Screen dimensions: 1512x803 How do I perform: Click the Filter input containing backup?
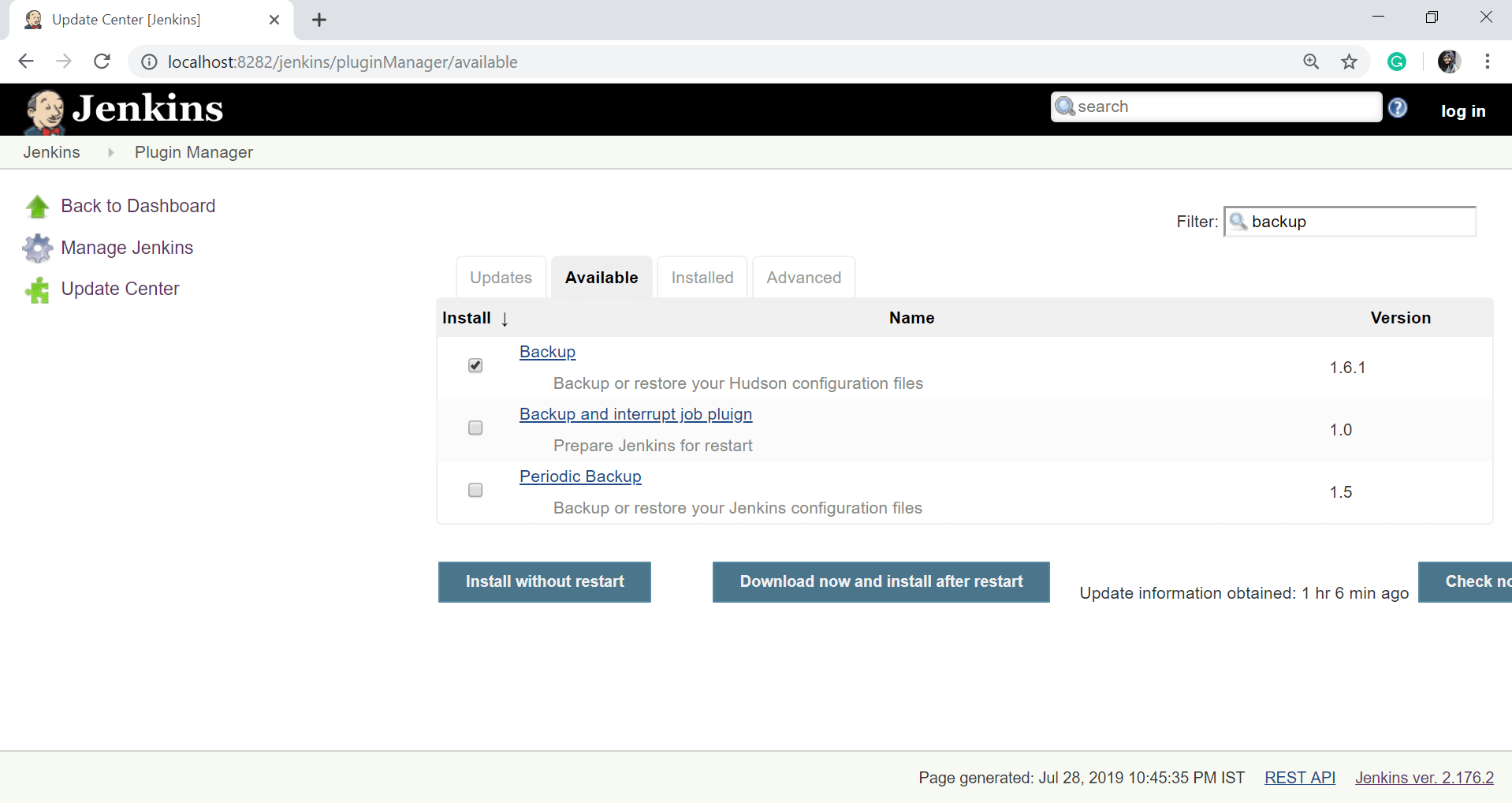[1350, 222]
